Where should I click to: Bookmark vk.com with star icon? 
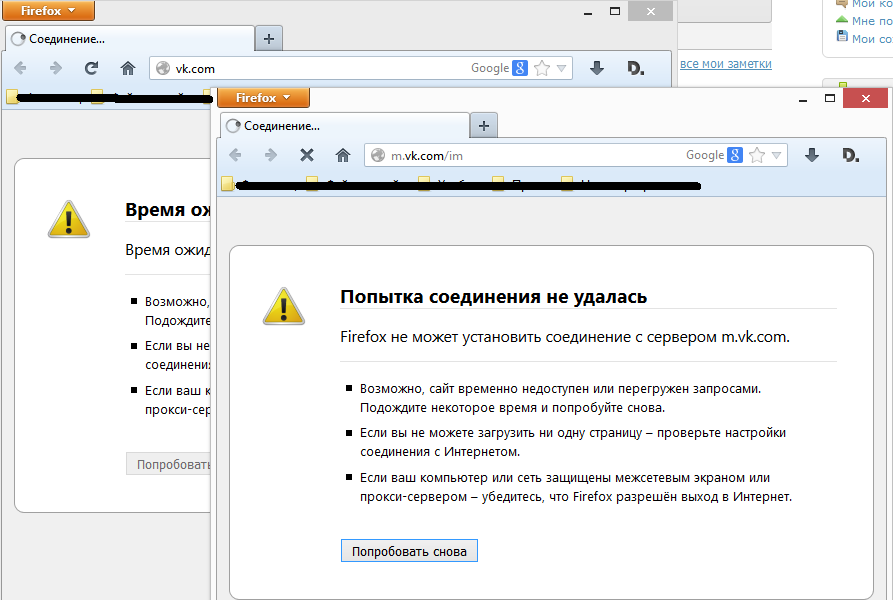[542, 68]
